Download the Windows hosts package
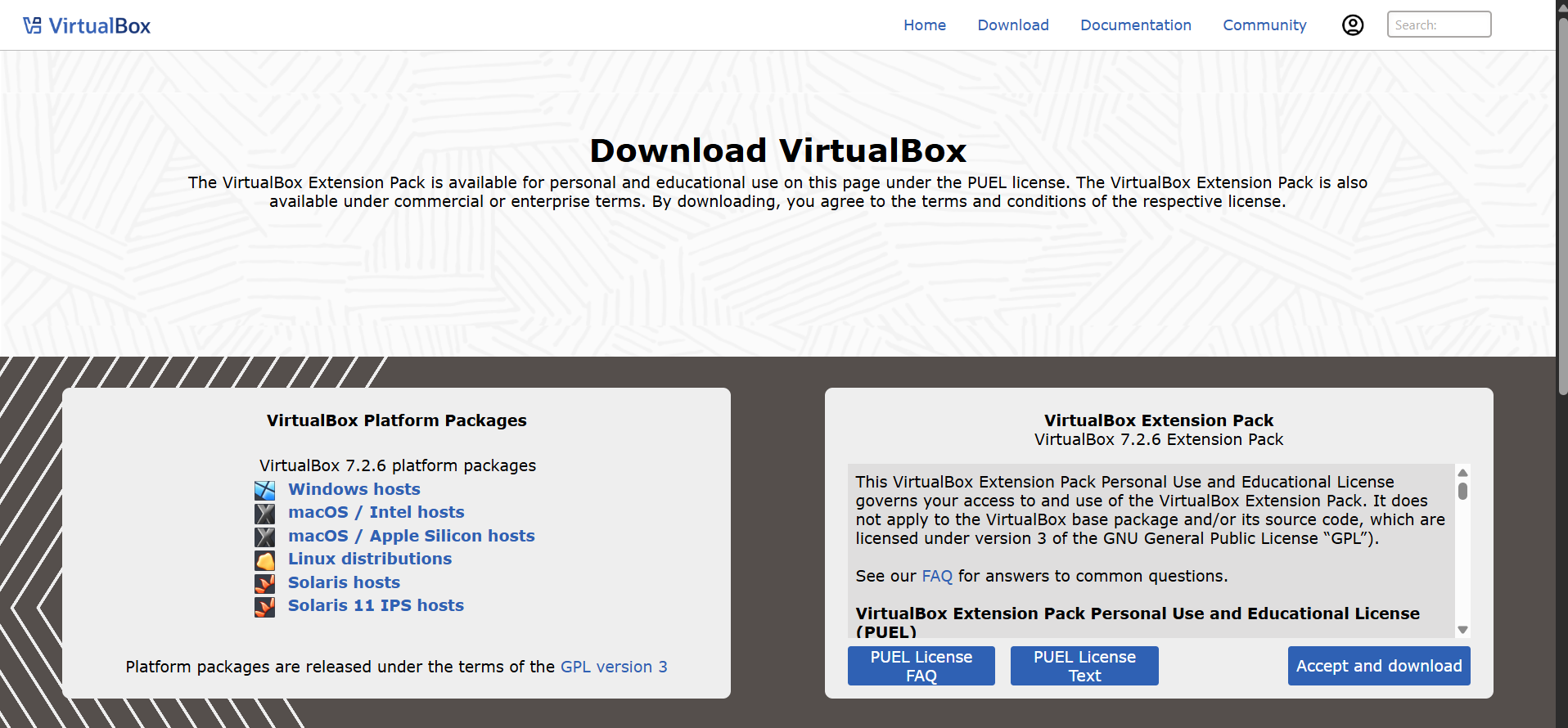Screen dimensions: 1568x728 pyautogui.click(x=354, y=489)
